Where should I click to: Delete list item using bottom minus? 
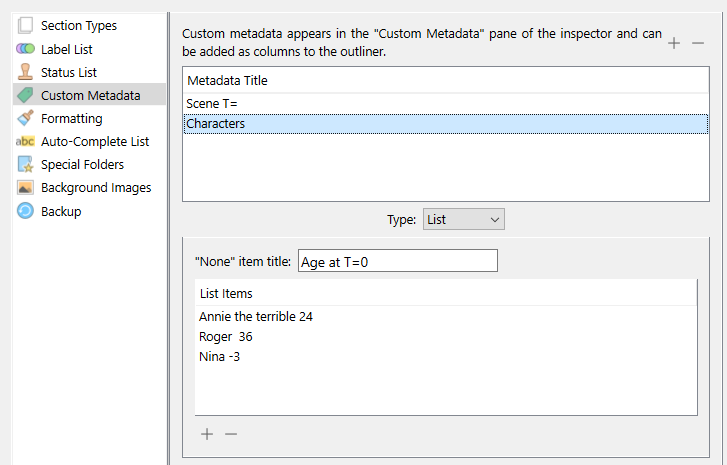point(231,434)
